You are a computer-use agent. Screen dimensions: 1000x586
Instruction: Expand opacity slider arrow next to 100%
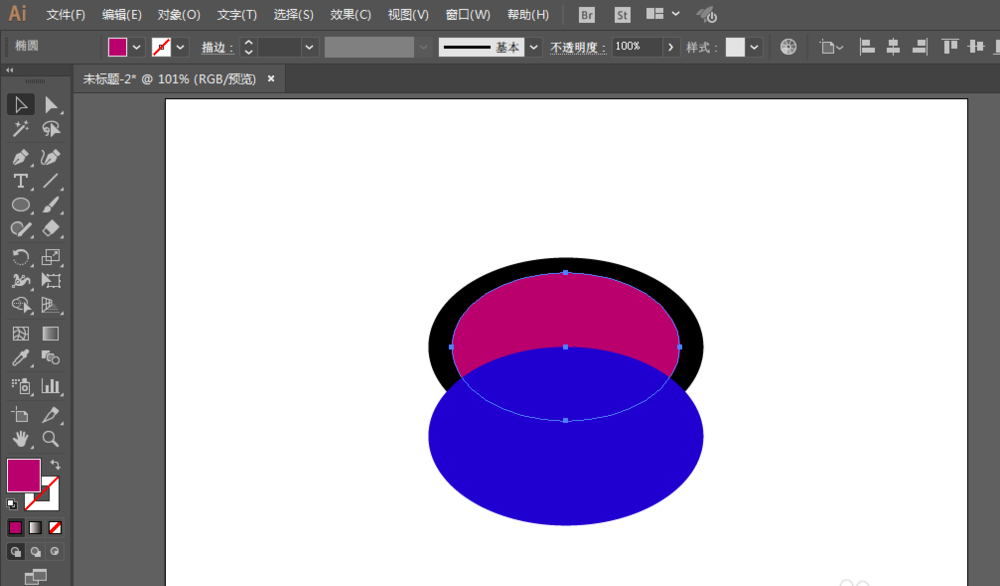(670, 47)
